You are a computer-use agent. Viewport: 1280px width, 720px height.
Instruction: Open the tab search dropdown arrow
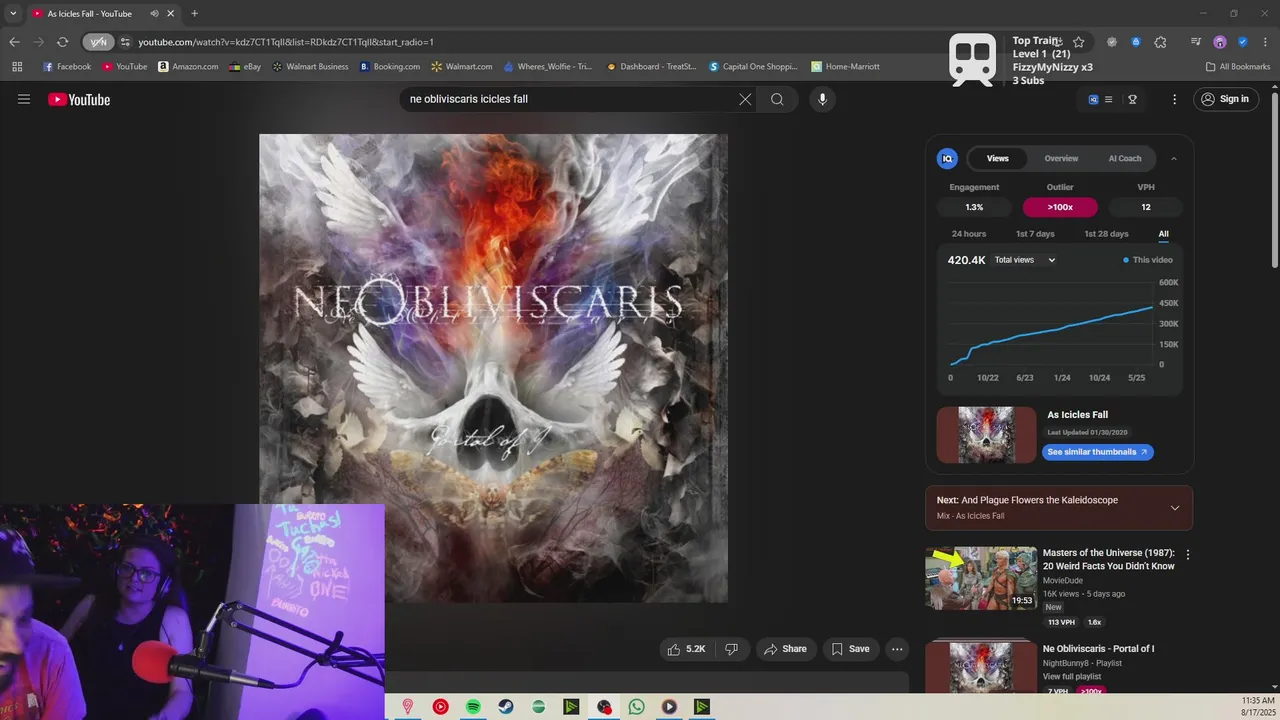click(13, 13)
